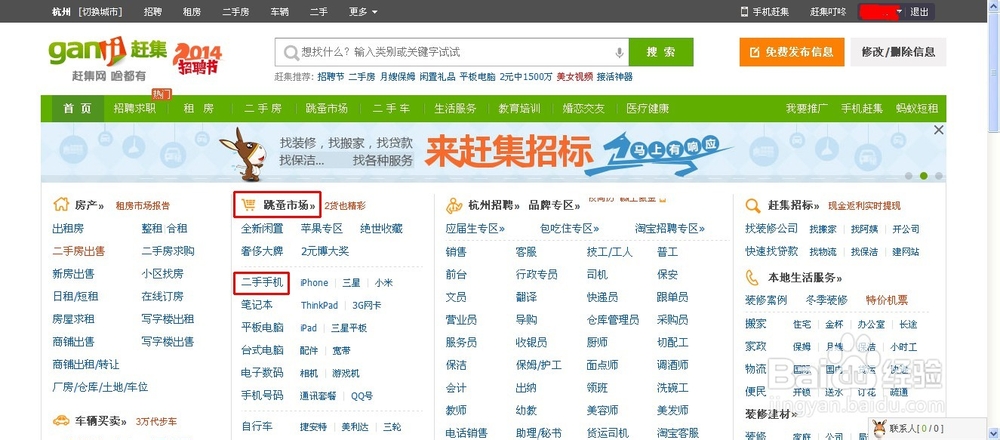Viewport: 1000px width, 440px height.
Task: Click 免费发布信息 orange button
Action: (x=791, y=52)
